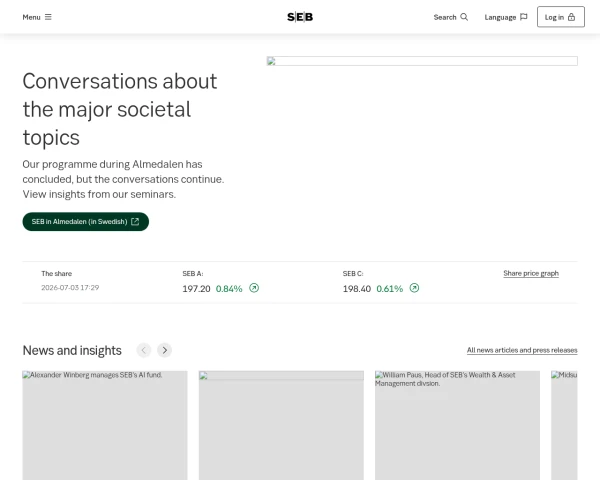This screenshot has height=480, width=600.
Task: Click the SEB C price 198.40
Action: (357, 289)
